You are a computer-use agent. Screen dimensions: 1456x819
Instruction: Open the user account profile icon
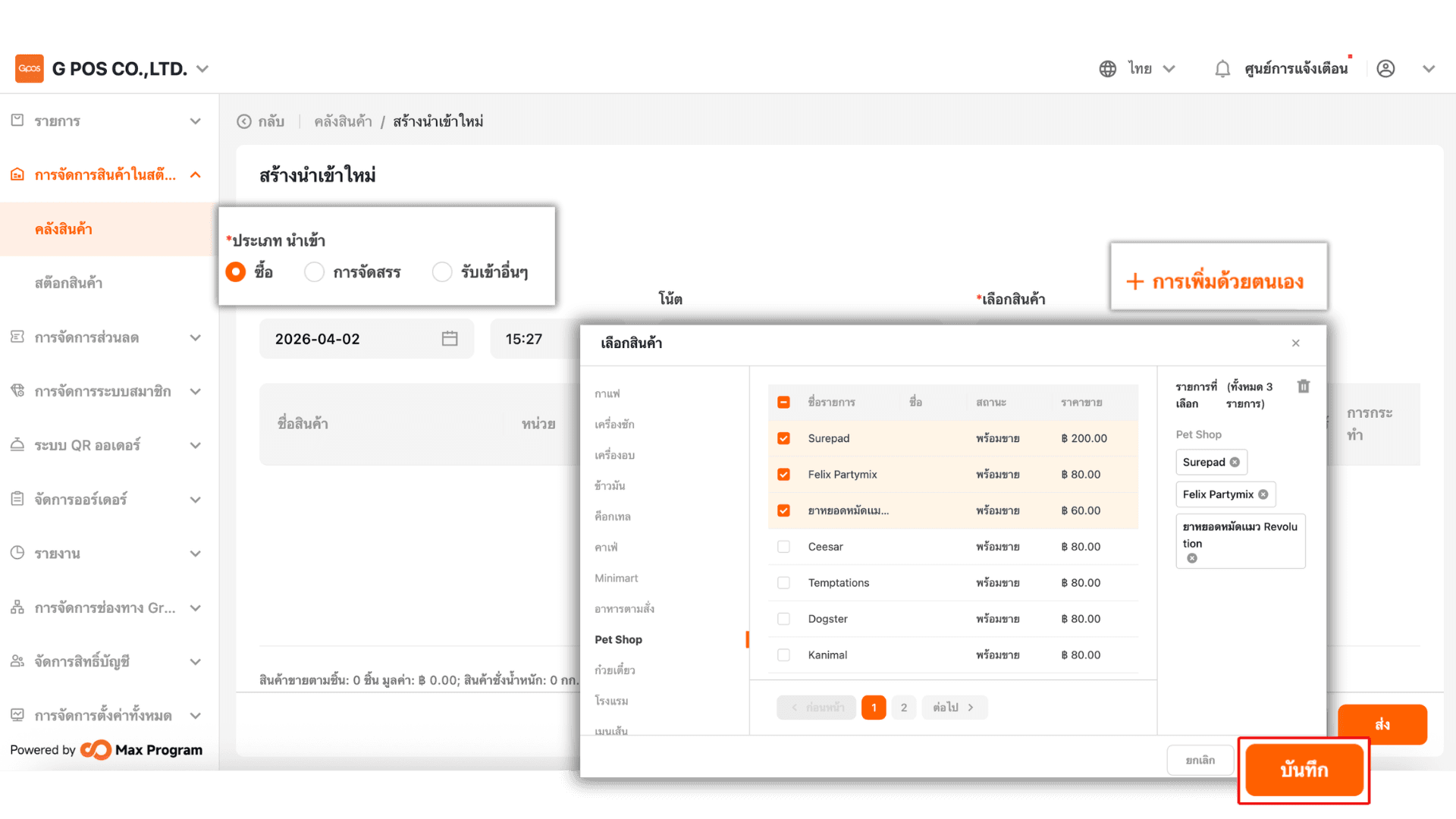[1385, 69]
